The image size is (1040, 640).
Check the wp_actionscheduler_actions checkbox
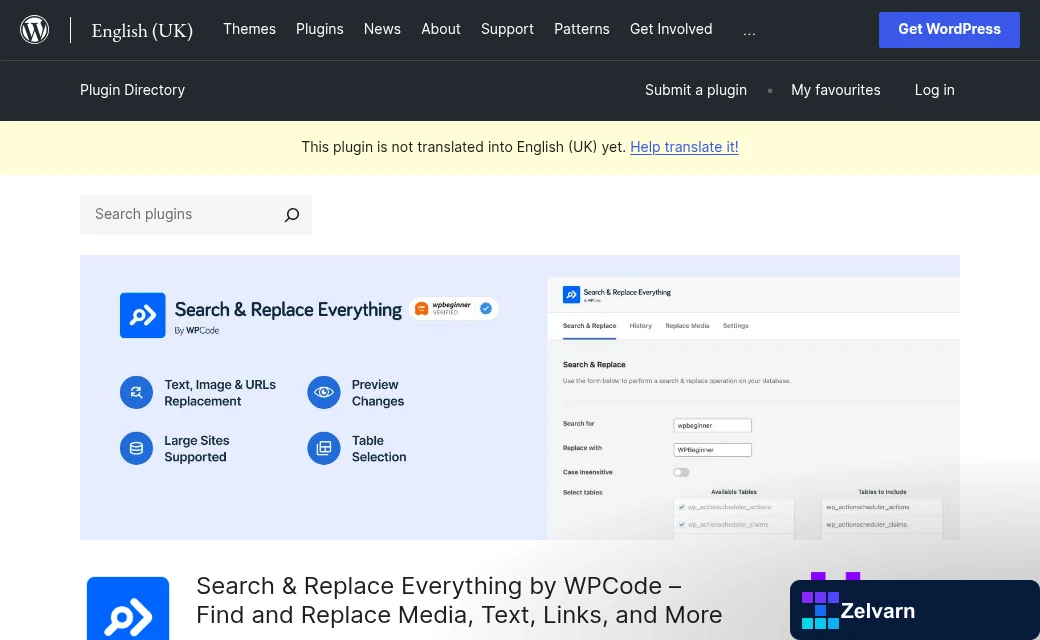[x=682, y=507]
